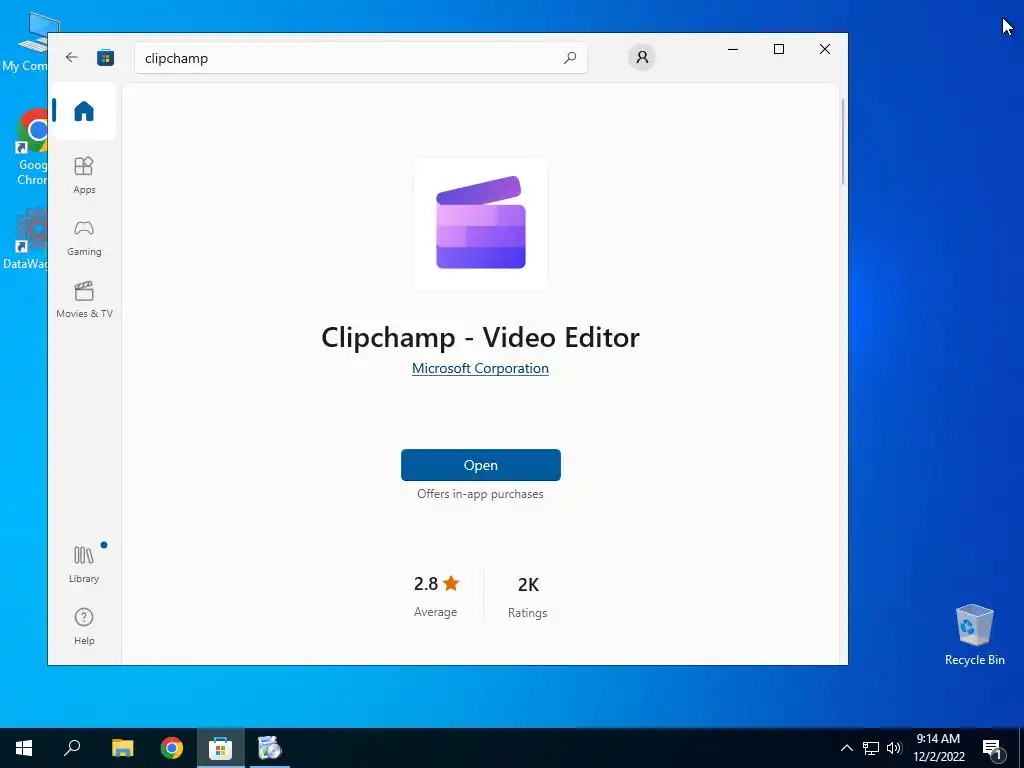
Task: Open Movies & TV section
Action: coord(84,300)
